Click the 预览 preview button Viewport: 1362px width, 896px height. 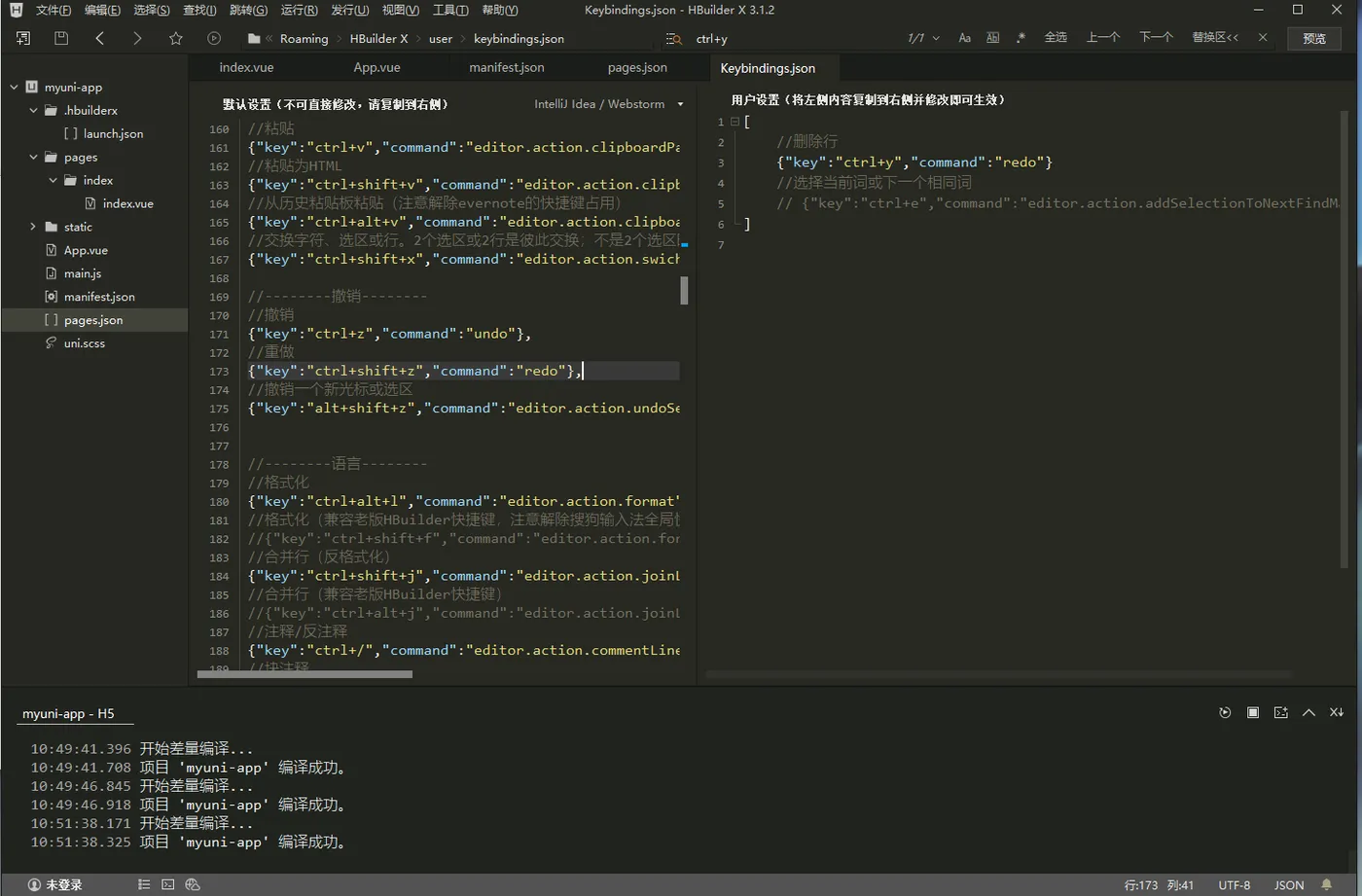click(x=1313, y=38)
